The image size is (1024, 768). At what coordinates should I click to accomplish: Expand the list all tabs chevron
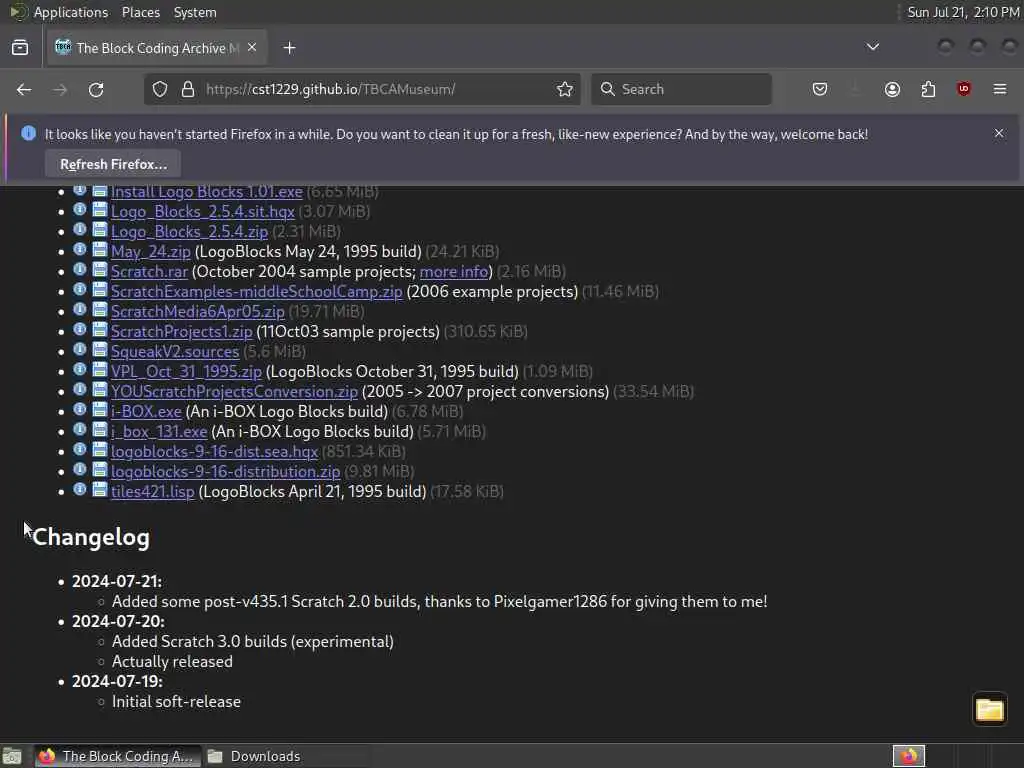pyautogui.click(x=872, y=47)
